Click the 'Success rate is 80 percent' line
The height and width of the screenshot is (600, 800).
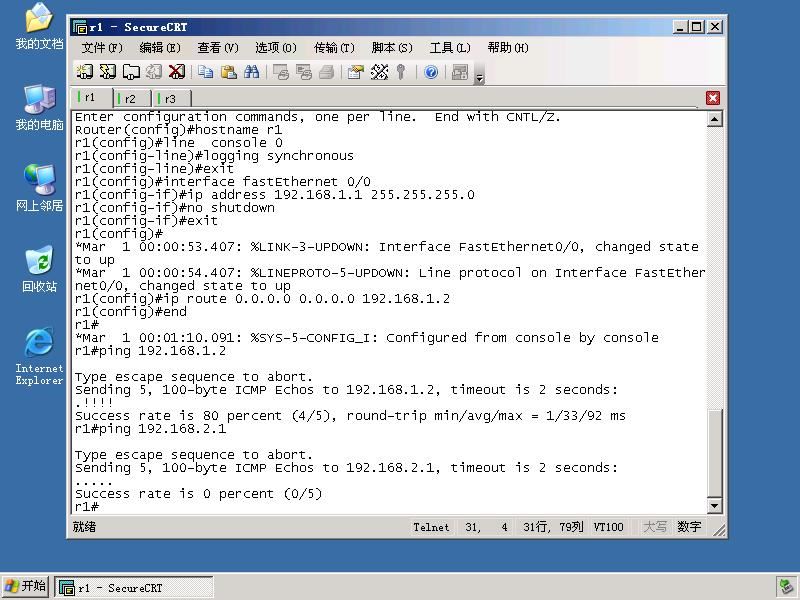[350, 416]
